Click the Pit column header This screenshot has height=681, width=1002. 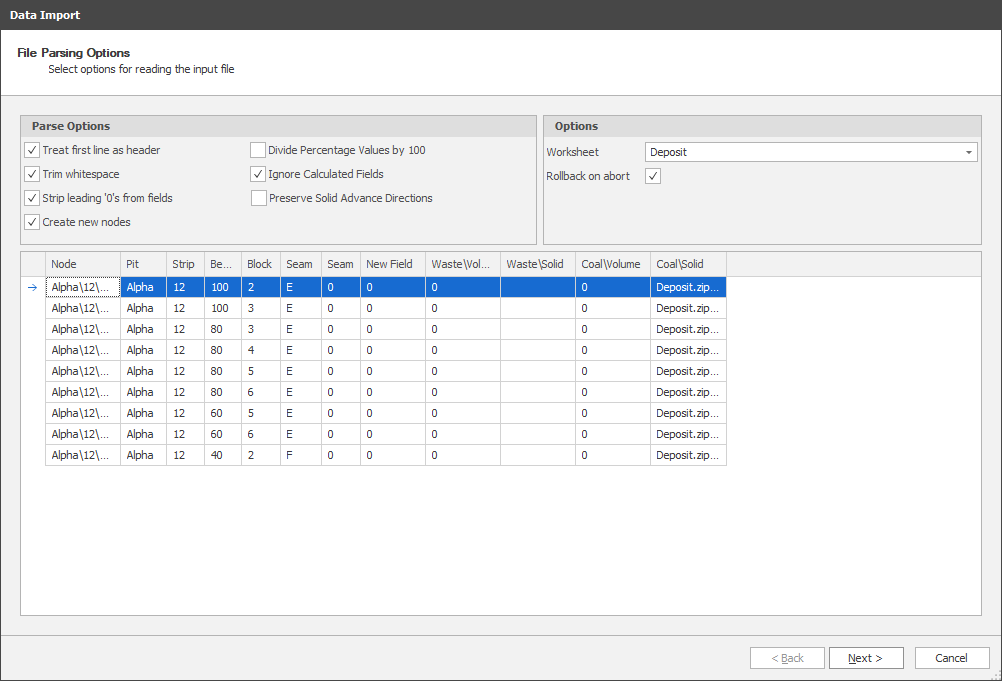pyautogui.click(x=143, y=264)
